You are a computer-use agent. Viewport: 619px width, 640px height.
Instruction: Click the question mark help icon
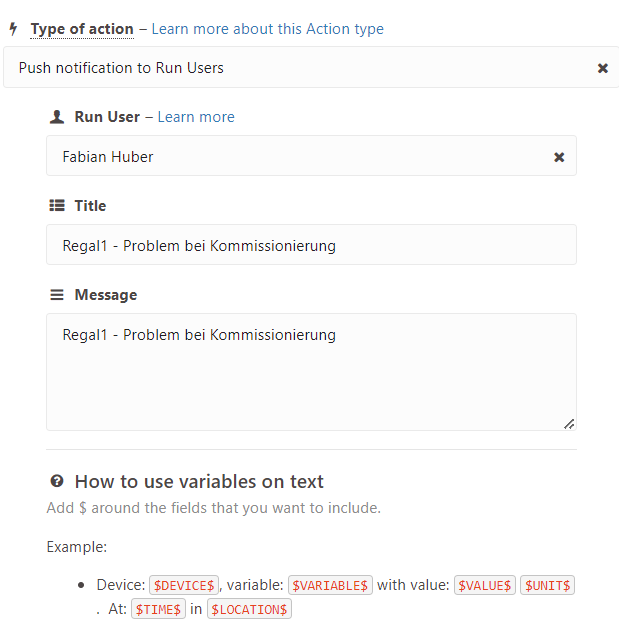click(x=57, y=481)
